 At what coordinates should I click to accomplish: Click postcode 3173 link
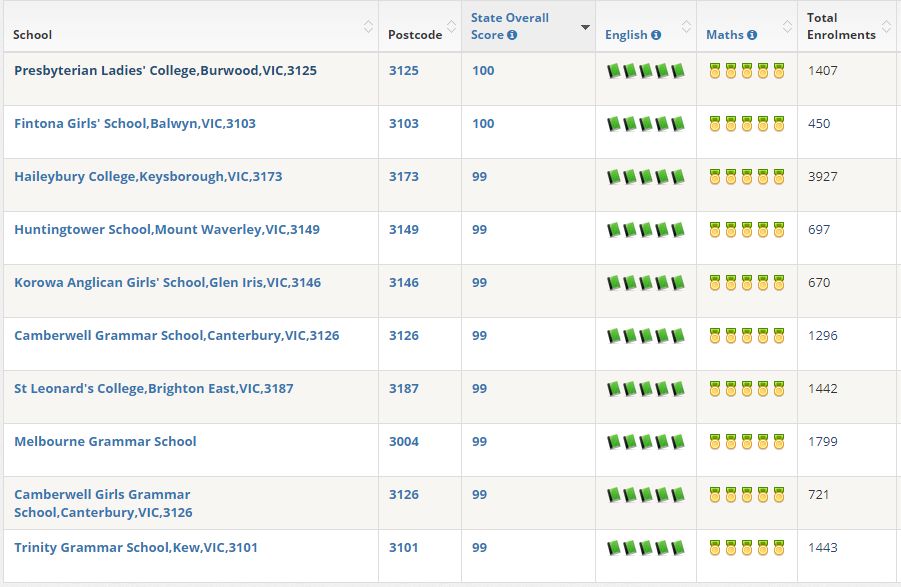(403, 176)
